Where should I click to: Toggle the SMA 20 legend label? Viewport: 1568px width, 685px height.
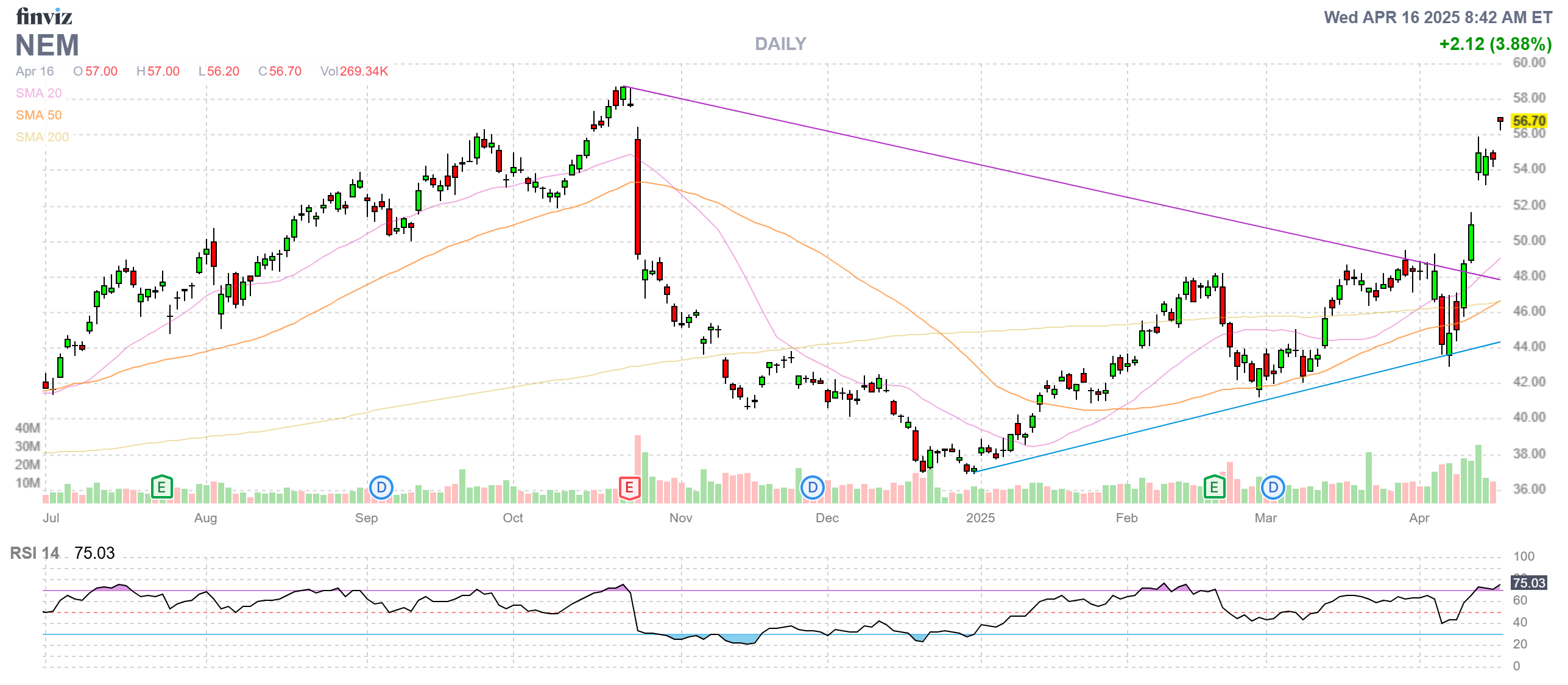(38, 93)
